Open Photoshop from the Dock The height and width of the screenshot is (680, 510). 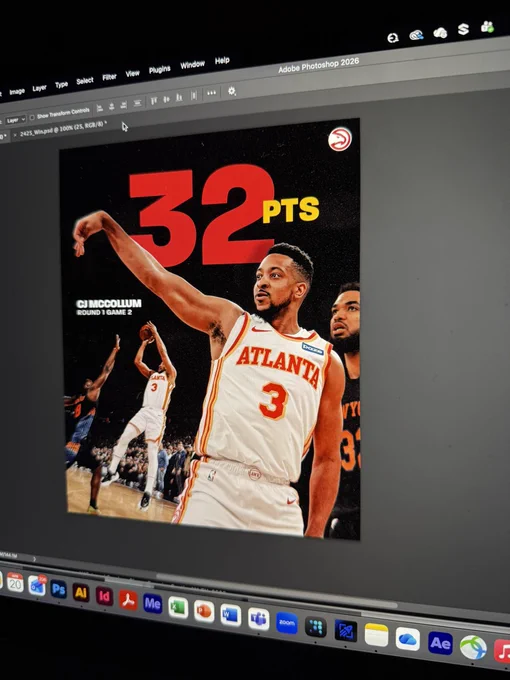(59, 589)
